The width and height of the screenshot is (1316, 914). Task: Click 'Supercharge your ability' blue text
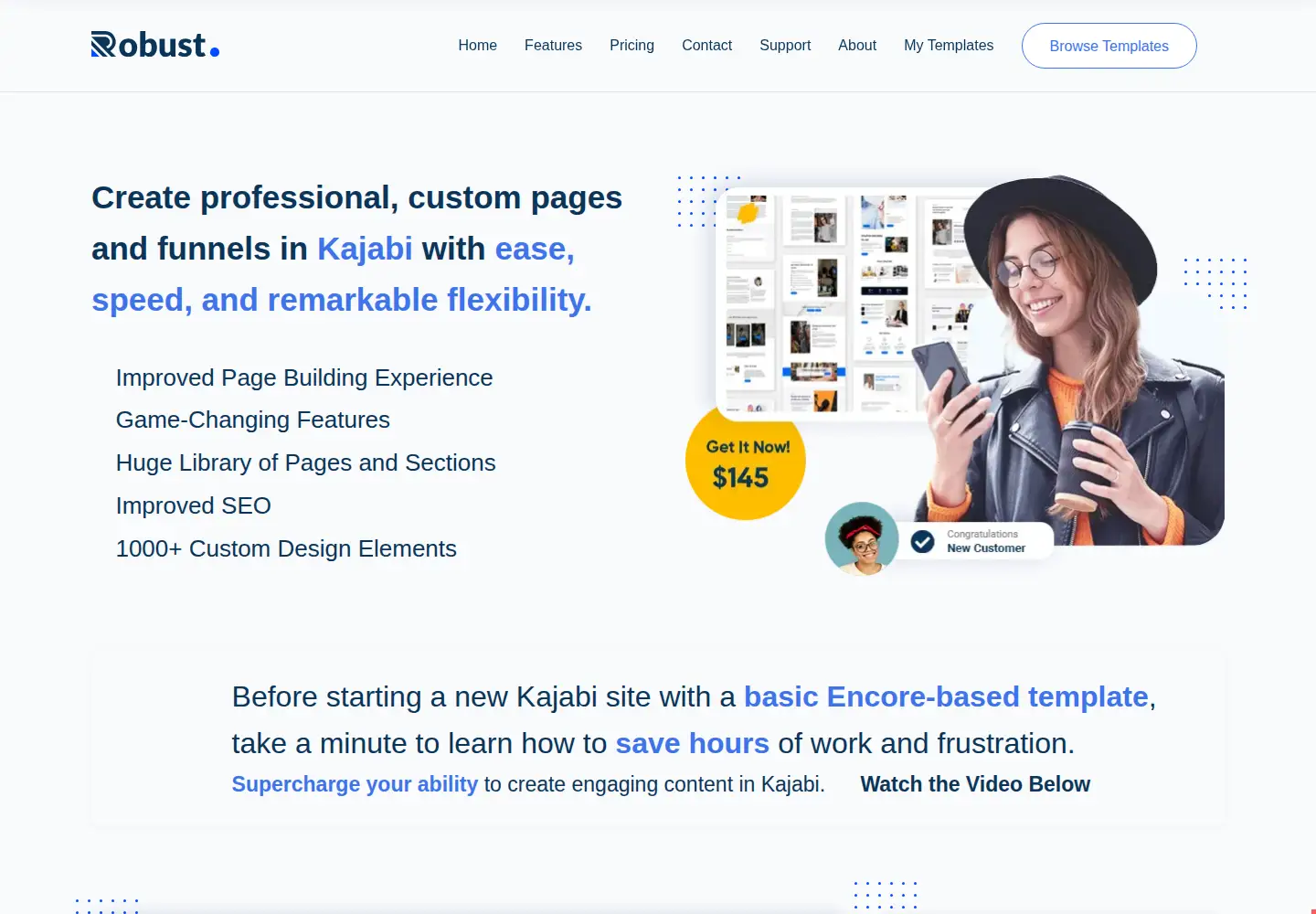point(355,784)
